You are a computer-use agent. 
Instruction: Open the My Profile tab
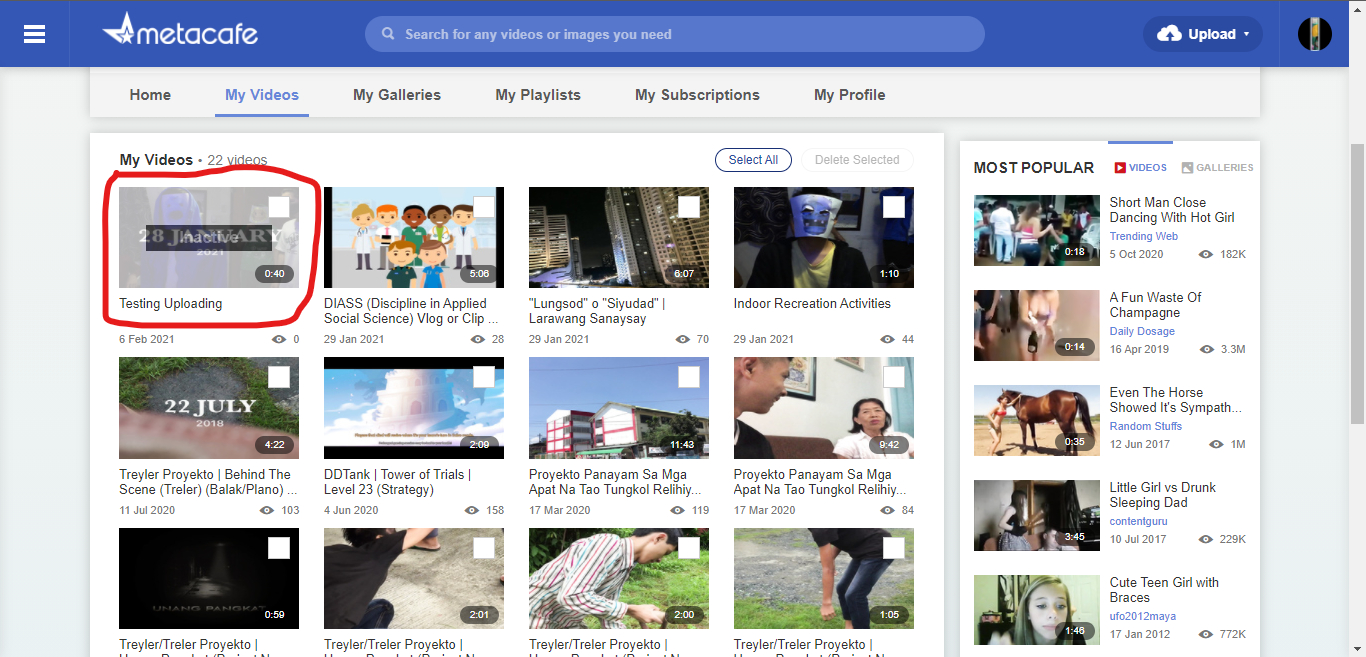[850, 95]
